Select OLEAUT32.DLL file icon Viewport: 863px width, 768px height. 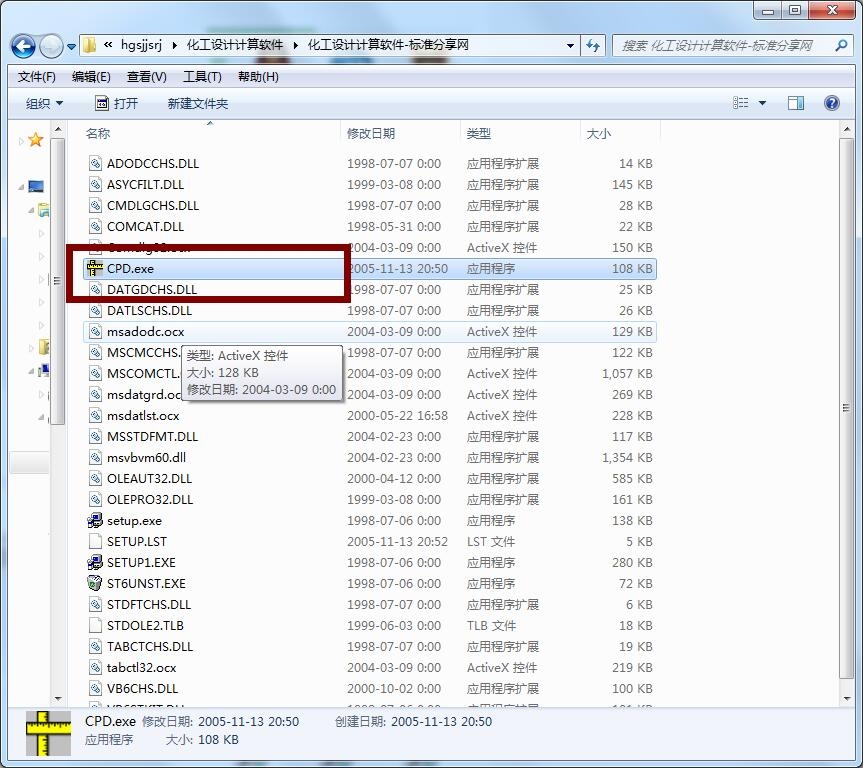(95, 478)
